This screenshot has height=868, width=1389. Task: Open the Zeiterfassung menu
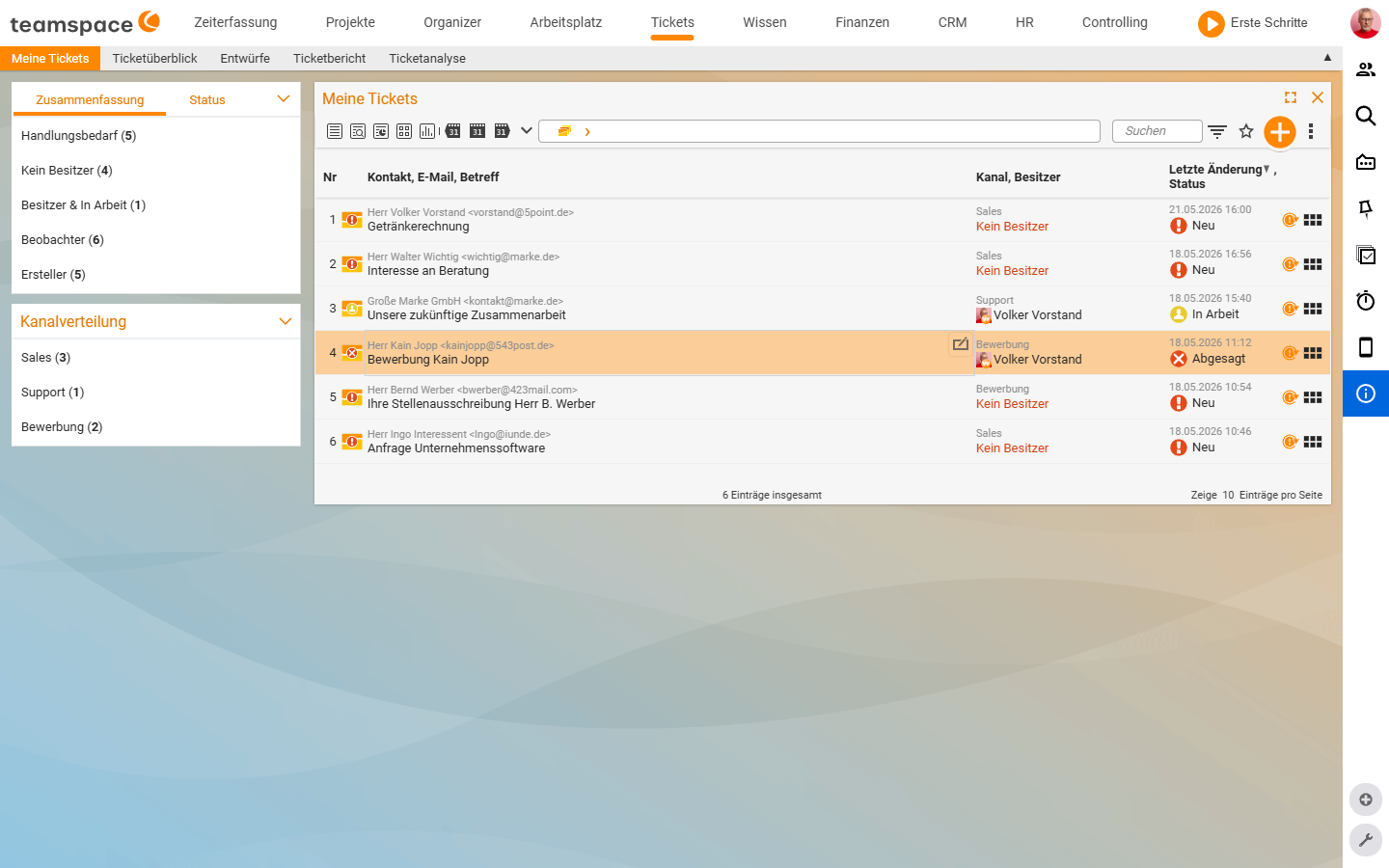235,22
